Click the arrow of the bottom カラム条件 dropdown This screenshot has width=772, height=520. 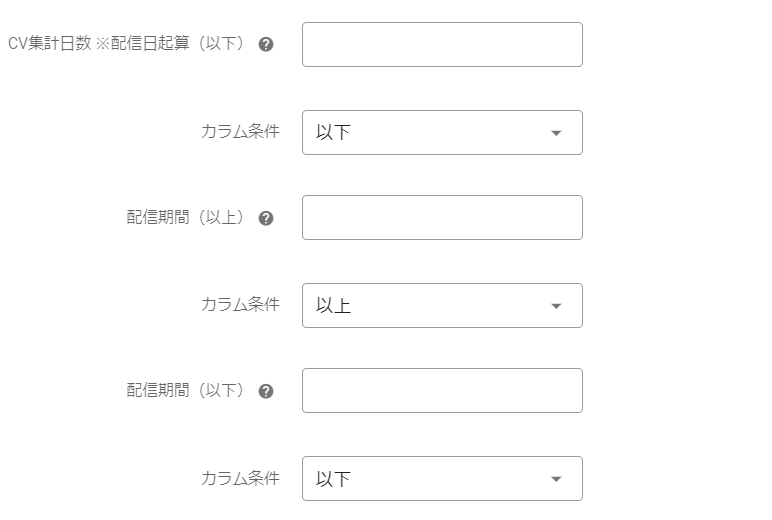pyautogui.click(x=557, y=479)
